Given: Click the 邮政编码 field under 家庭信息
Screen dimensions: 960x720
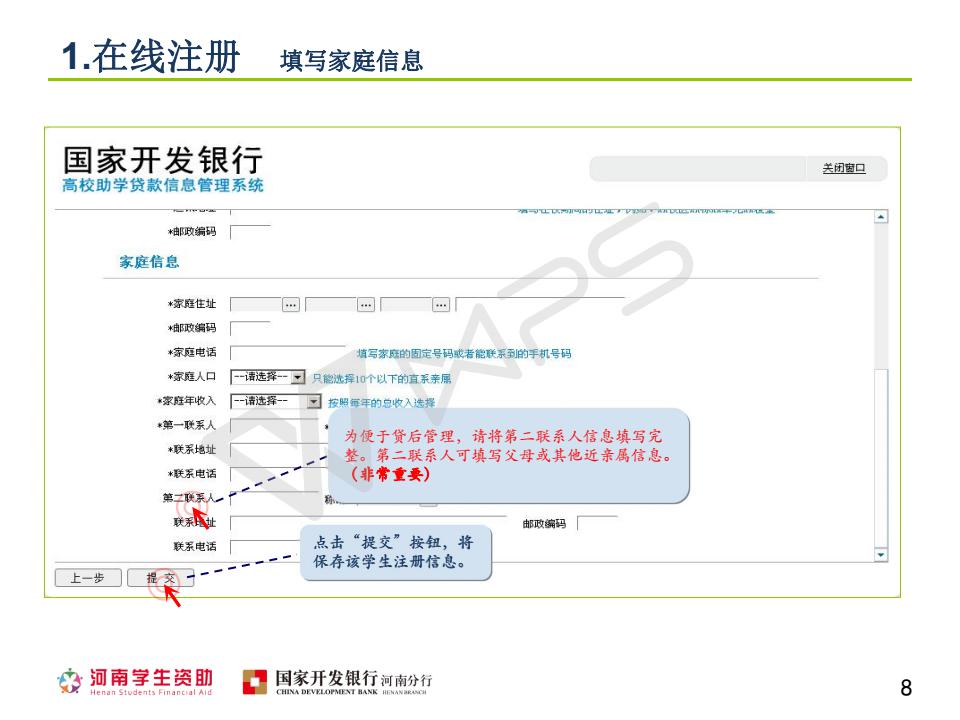Looking at the screenshot, I should pos(250,328).
